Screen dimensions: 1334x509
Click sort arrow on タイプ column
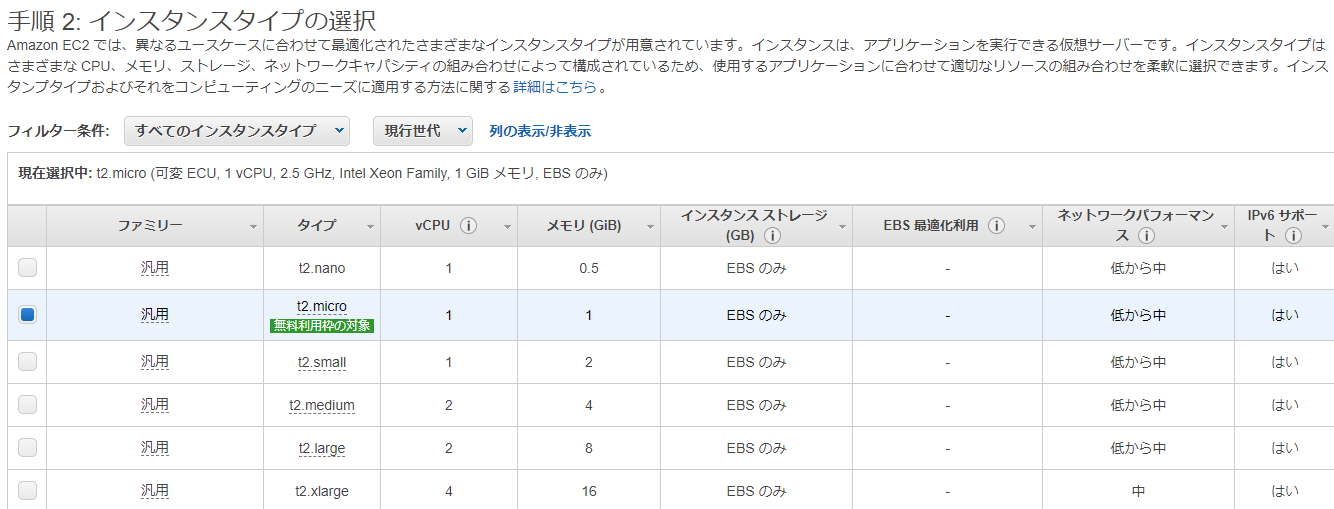pos(370,228)
